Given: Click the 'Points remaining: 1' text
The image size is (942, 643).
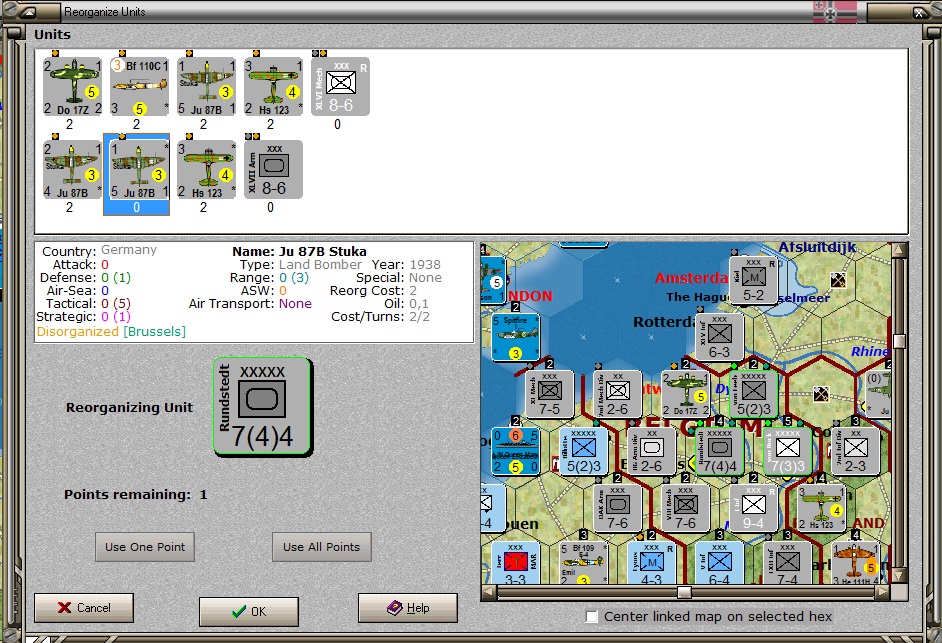Looking at the screenshot, I should (136, 495).
